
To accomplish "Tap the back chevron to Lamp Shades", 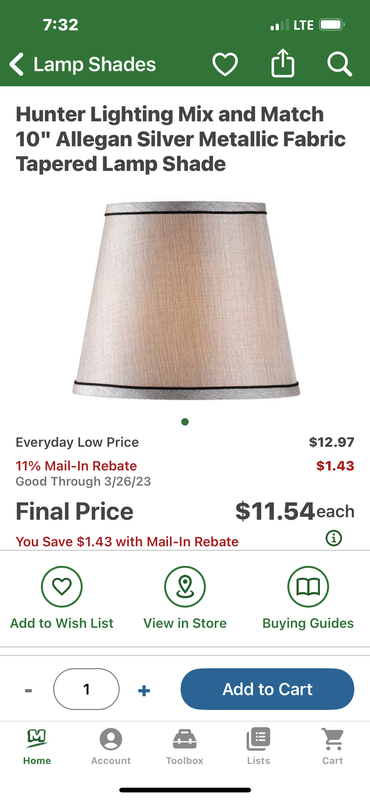I will [16, 65].
